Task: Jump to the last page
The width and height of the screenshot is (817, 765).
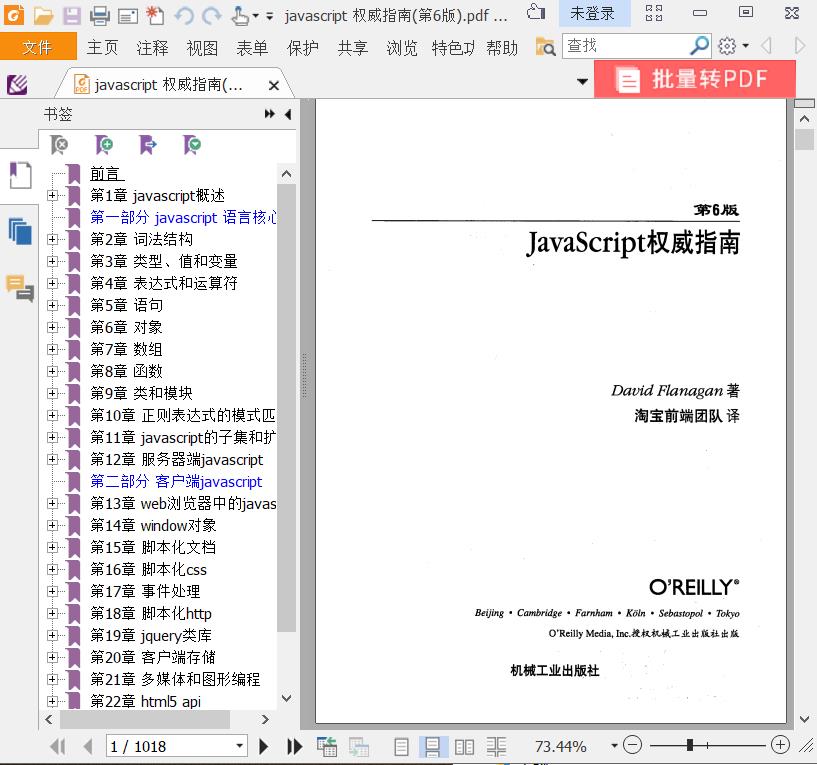Action: (x=294, y=747)
